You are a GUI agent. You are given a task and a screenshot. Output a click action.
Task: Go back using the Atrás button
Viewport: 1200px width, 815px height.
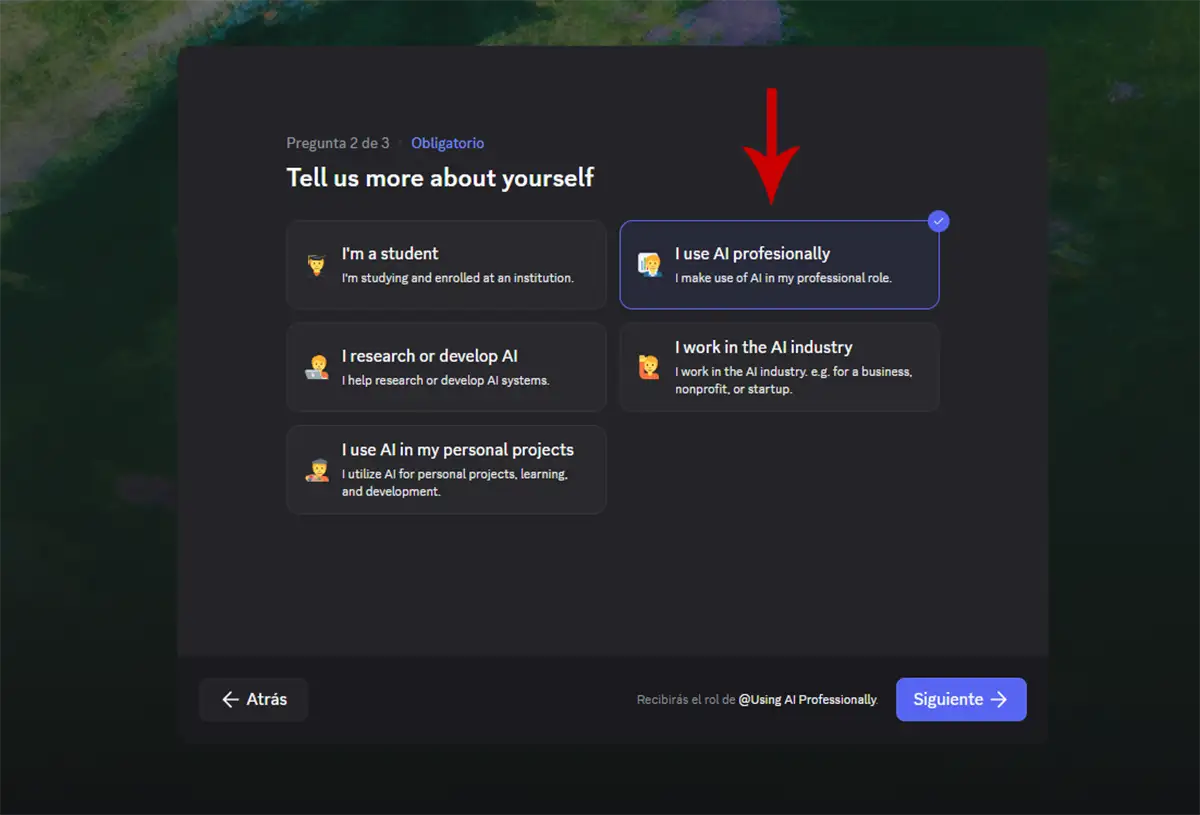pyautogui.click(x=254, y=700)
